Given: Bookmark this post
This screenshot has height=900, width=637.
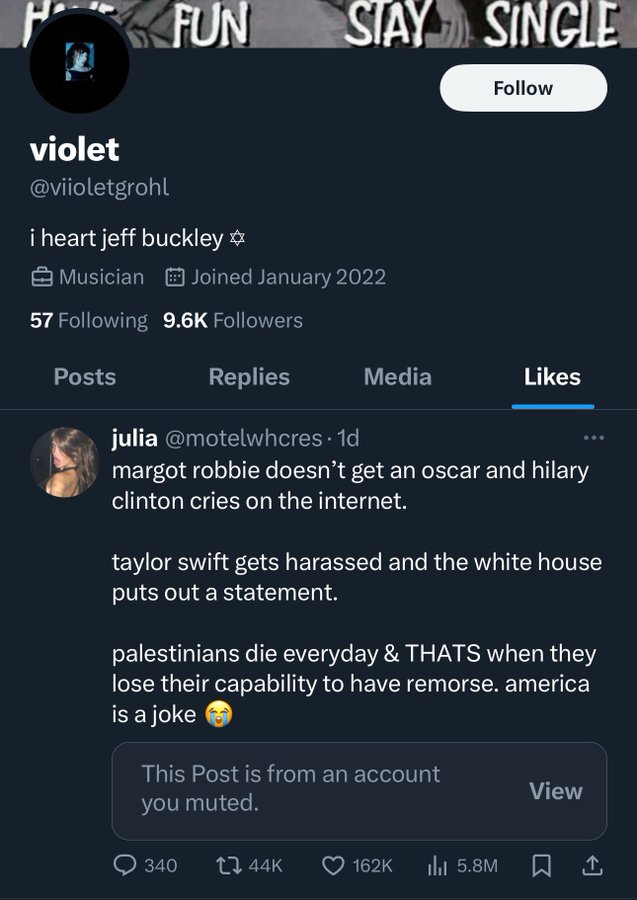Looking at the screenshot, I should pyautogui.click(x=541, y=865).
